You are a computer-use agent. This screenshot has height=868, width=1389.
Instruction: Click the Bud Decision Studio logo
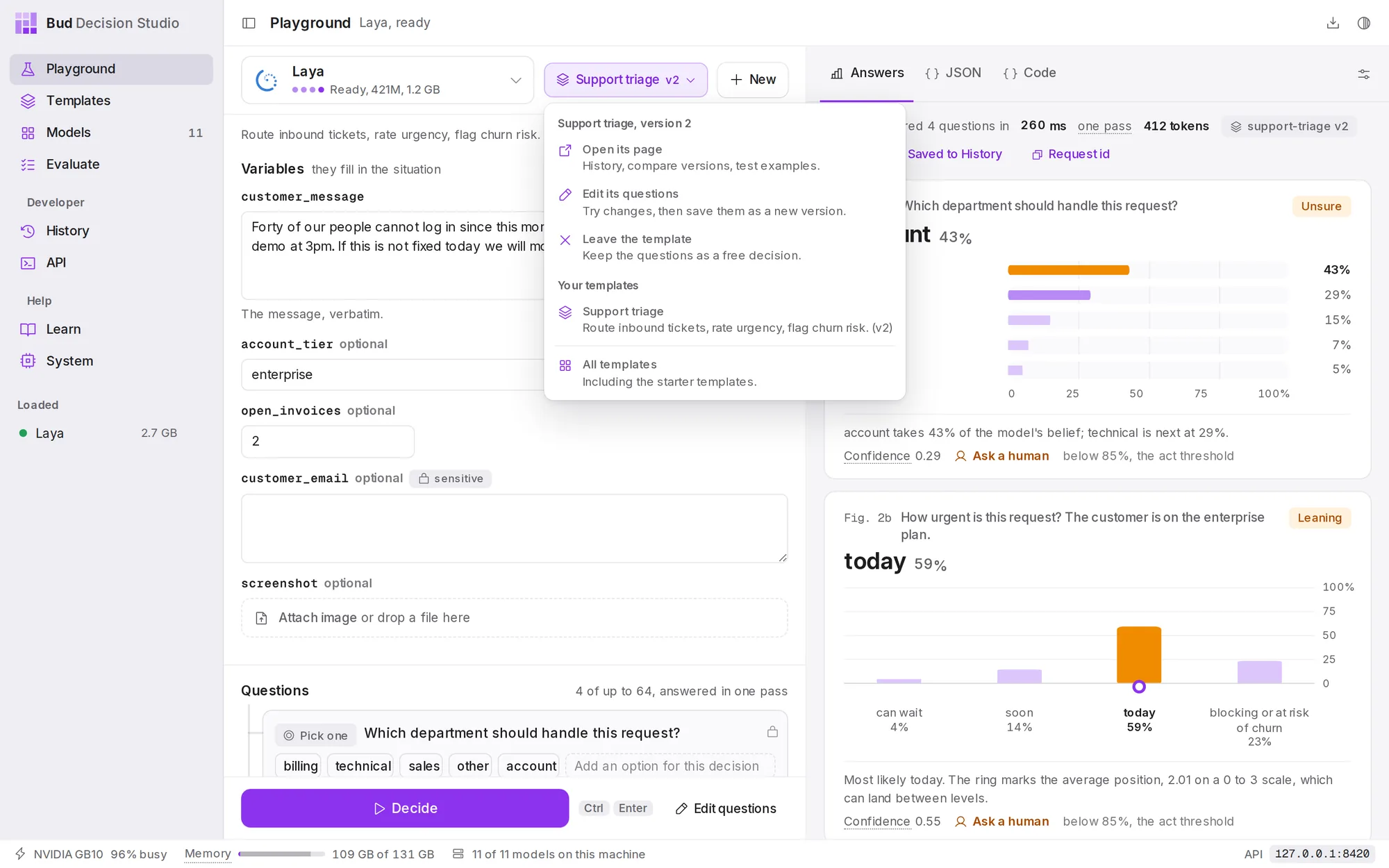(x=26, y=23)
